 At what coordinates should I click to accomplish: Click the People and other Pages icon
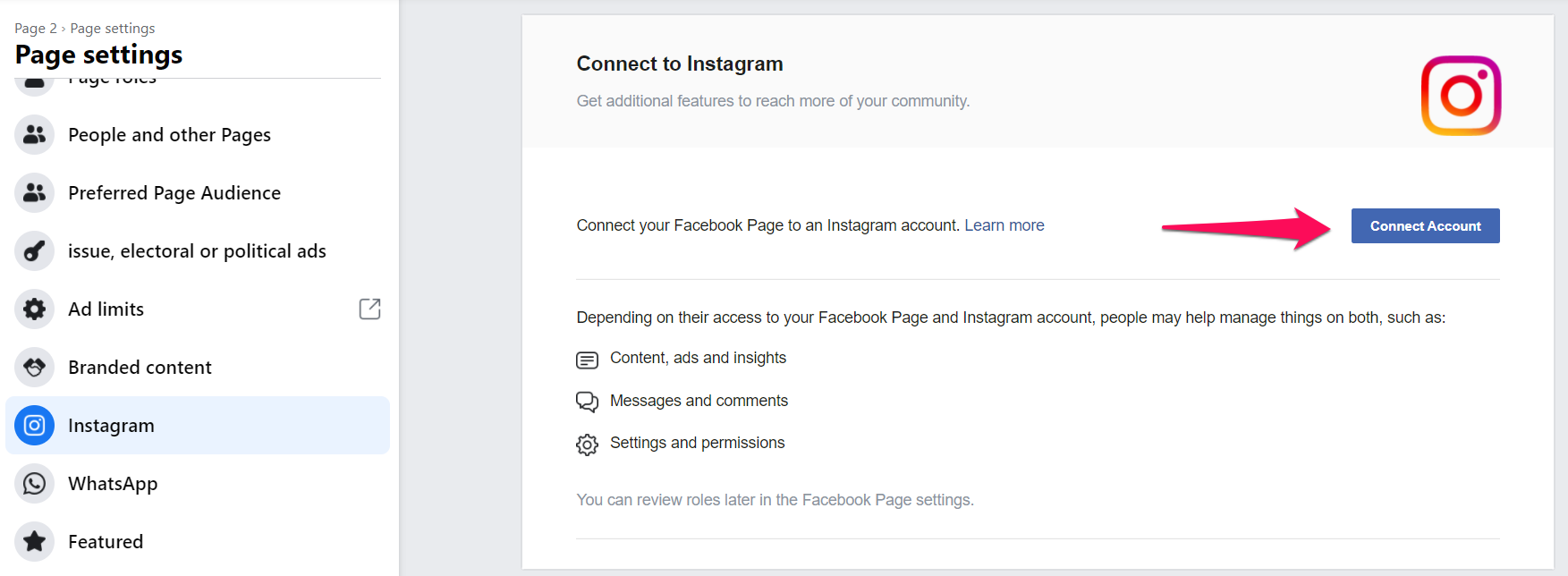click(x=35, y=135)
